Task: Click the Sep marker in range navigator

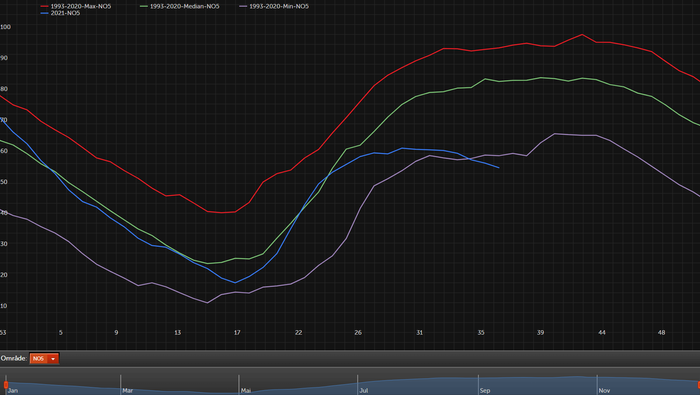Action: (485, 391)
